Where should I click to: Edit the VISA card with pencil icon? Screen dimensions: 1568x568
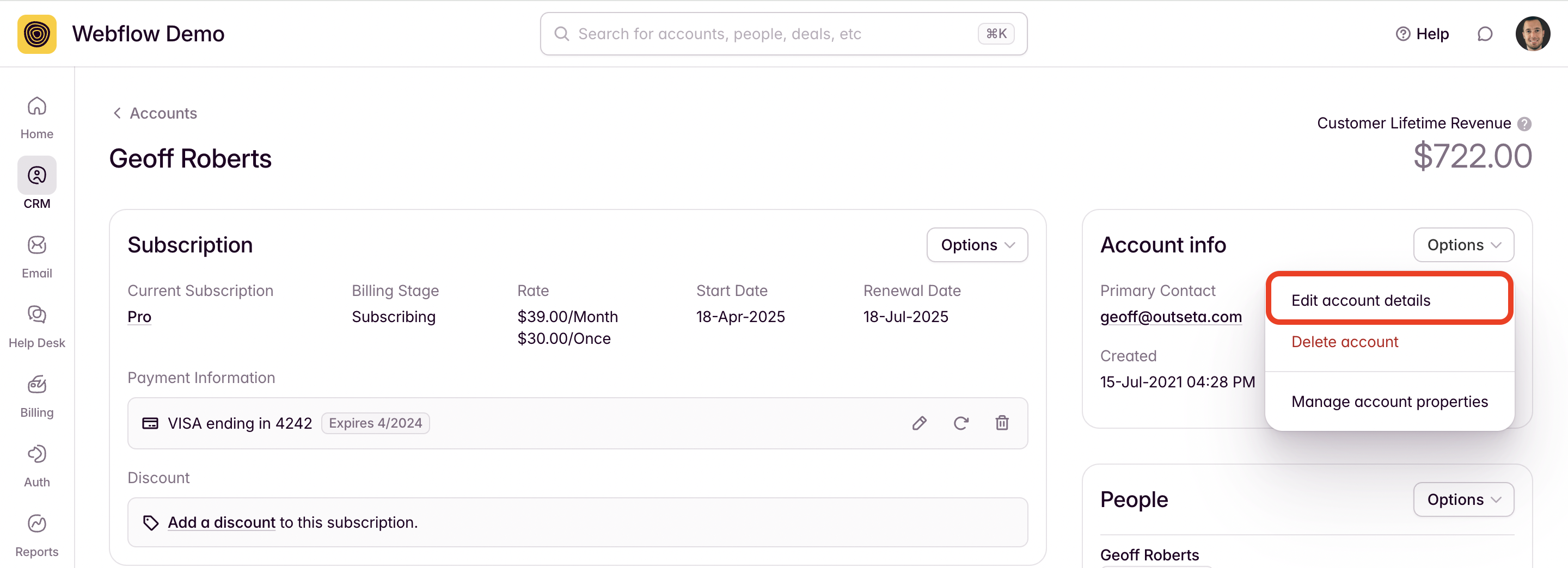coord(919,423)
